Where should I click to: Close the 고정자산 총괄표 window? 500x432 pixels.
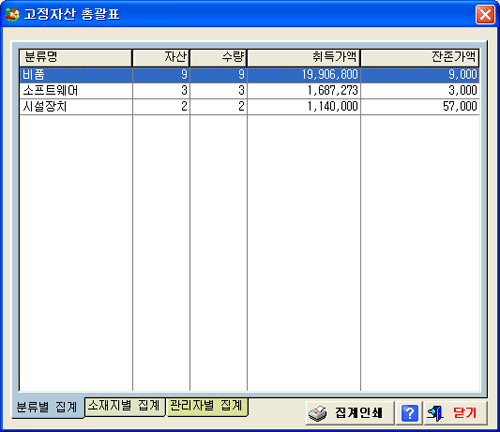485,15
